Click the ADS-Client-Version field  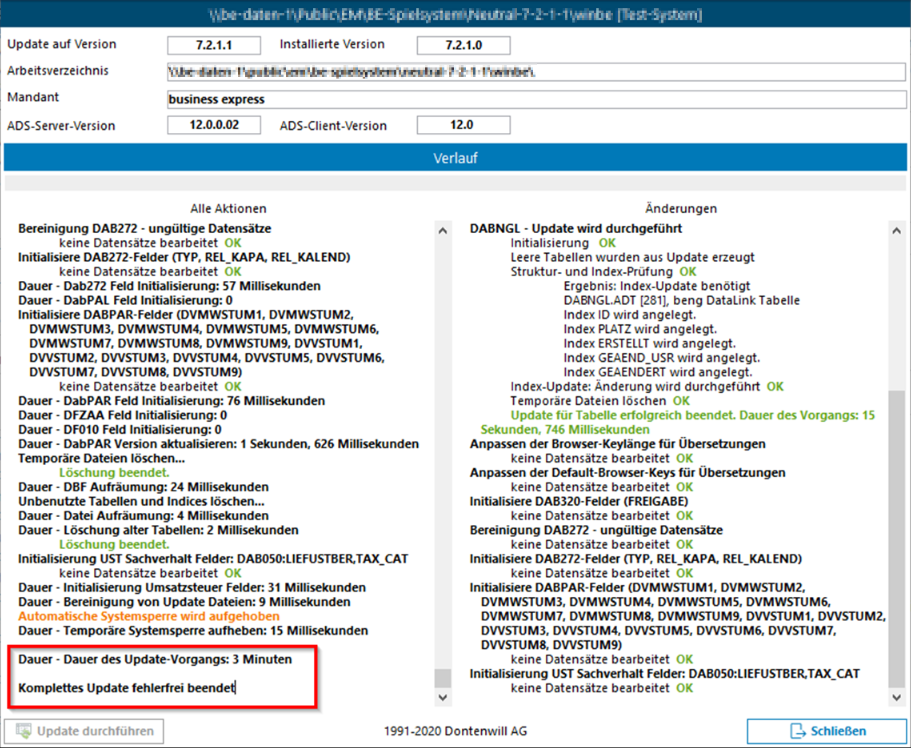tap(462, 125)
